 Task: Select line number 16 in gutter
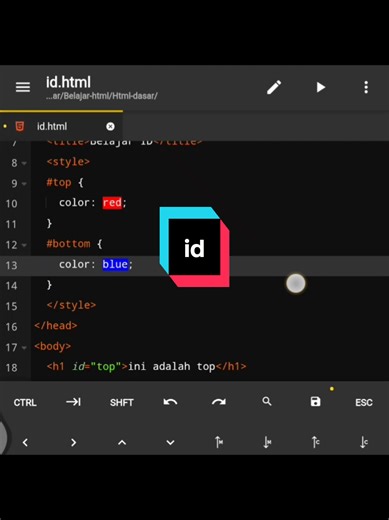[x=11, y=327]
